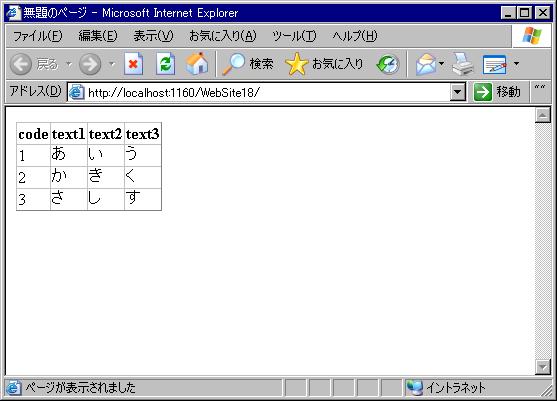
Task: Refresh the page with green arrows icon
Action: click(166, 64)
